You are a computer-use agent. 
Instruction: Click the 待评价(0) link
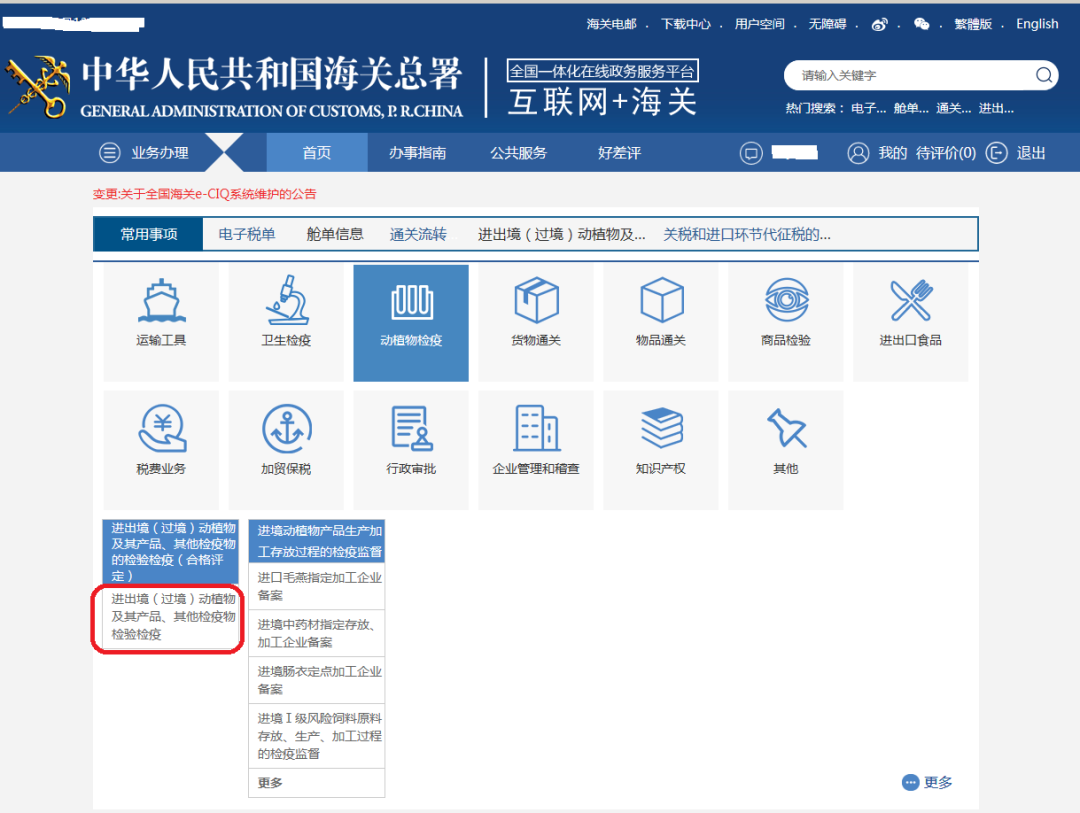[946, 153]
